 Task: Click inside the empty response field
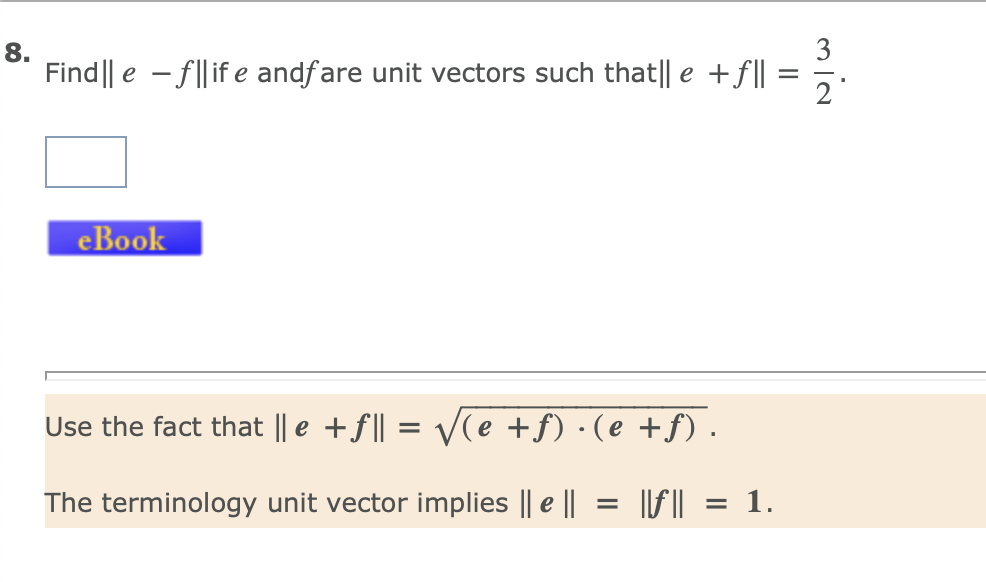point(84,161)
